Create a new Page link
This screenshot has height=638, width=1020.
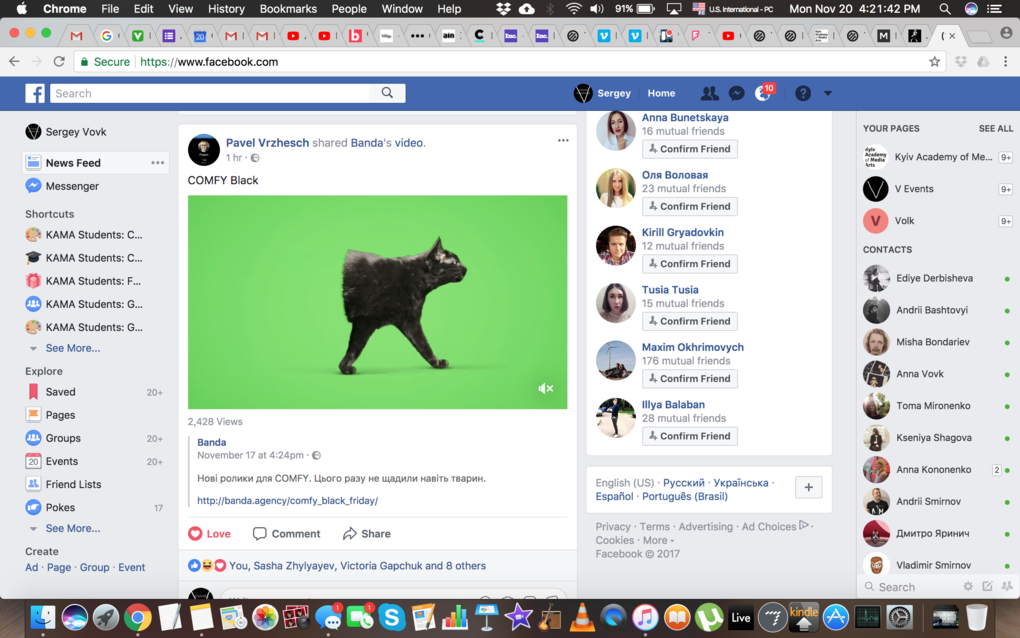[59, 568]
